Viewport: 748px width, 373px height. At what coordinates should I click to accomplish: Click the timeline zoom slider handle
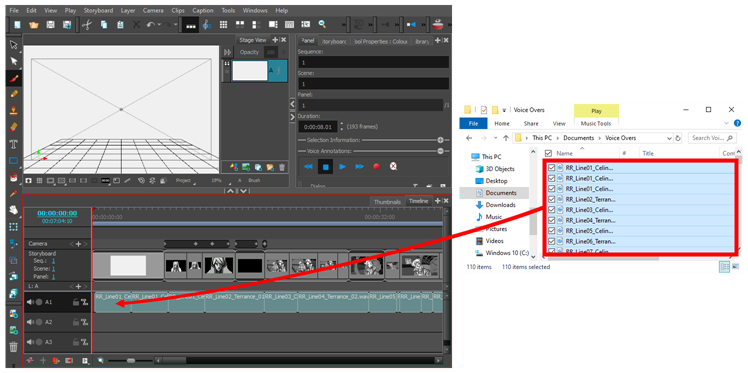[x=131, y=360]
